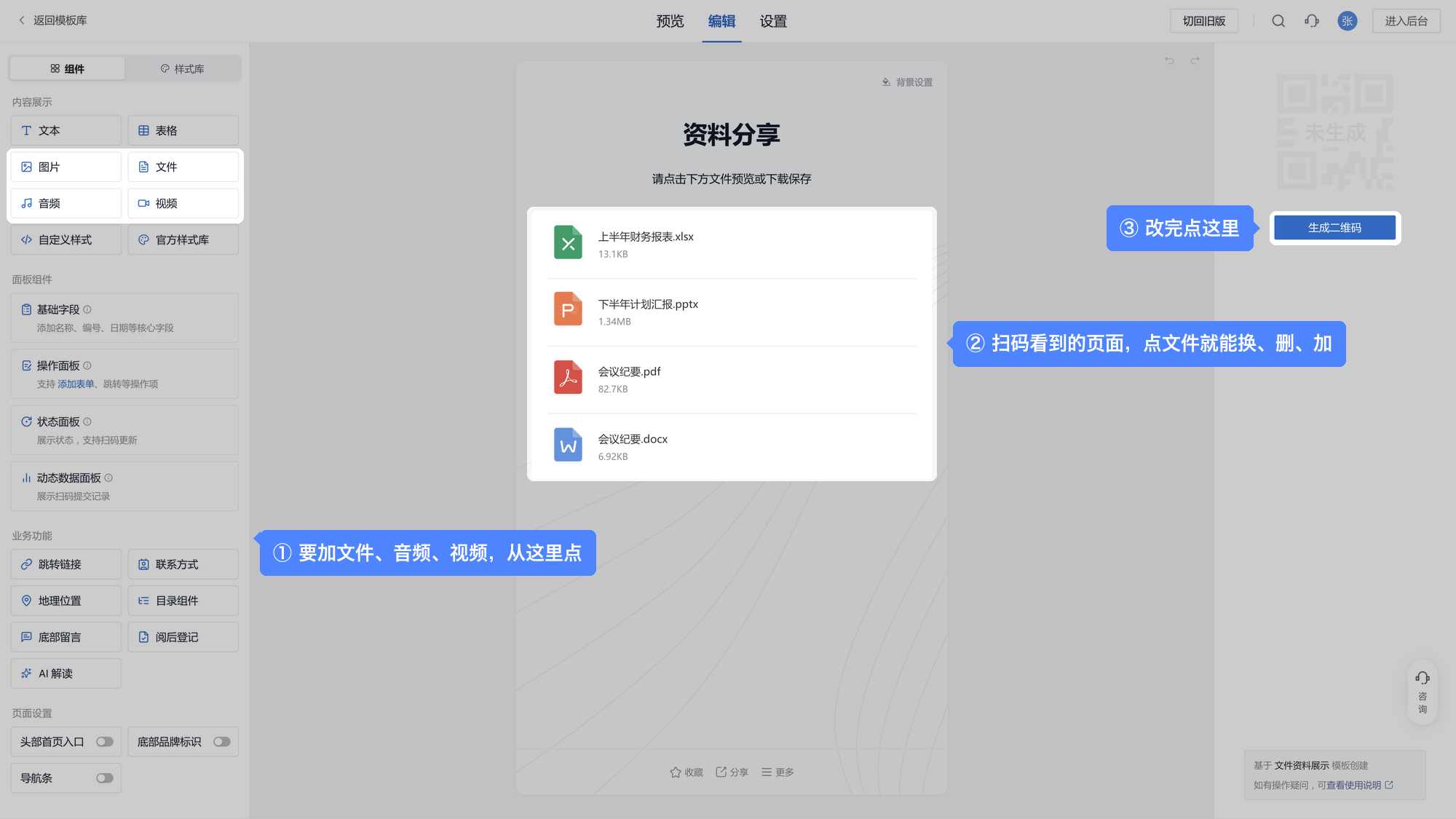Add a 表格 table component
This screenshot has width=1456, height=819.
point(183,130)
